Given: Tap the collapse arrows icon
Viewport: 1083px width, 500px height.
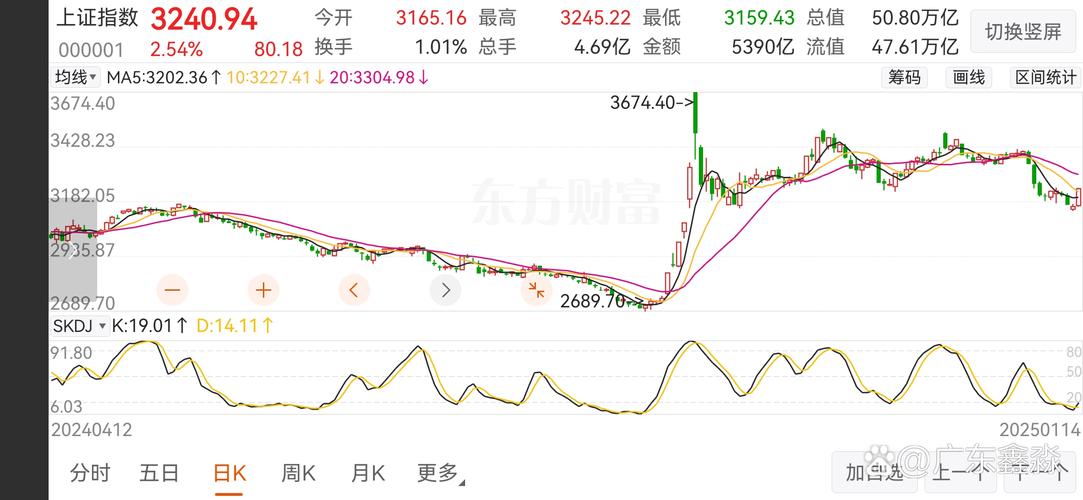Looking at the screenshot, I should click(x=536, y=290).
